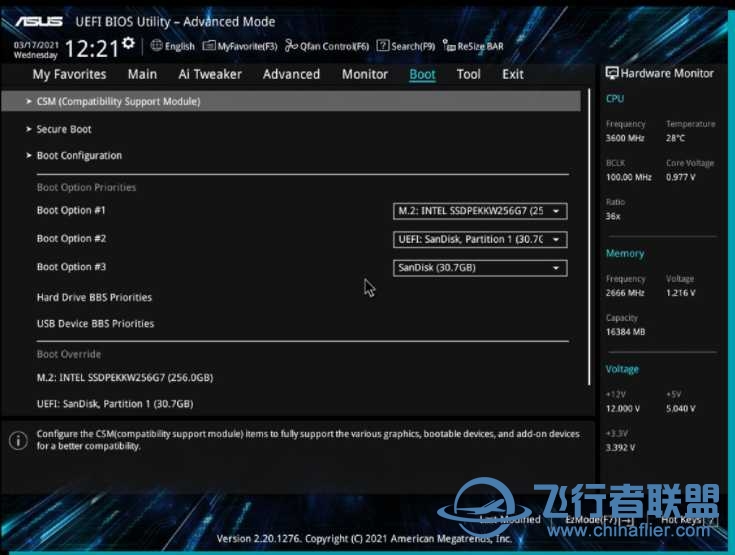Click the 12:21 clock display
Image resolution: width=735 pixels, height=555 pixels.
tap(91, 49)
